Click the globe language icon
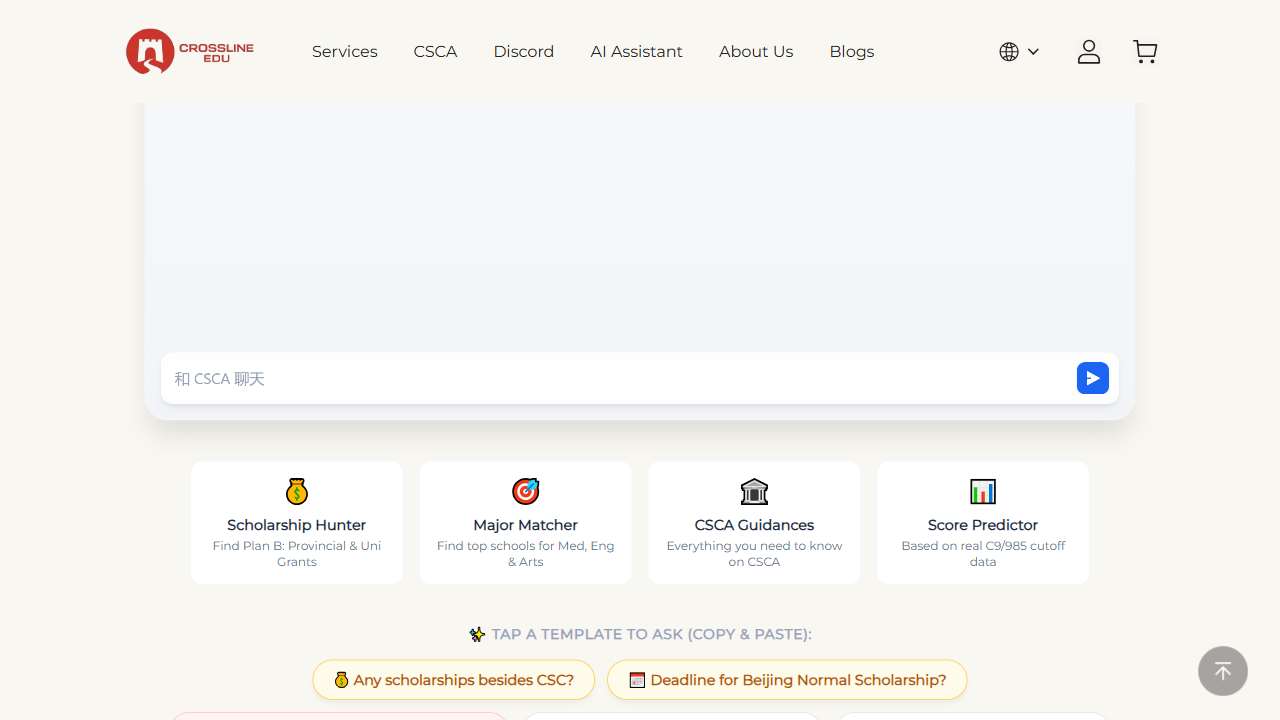 pos(1009,52)
